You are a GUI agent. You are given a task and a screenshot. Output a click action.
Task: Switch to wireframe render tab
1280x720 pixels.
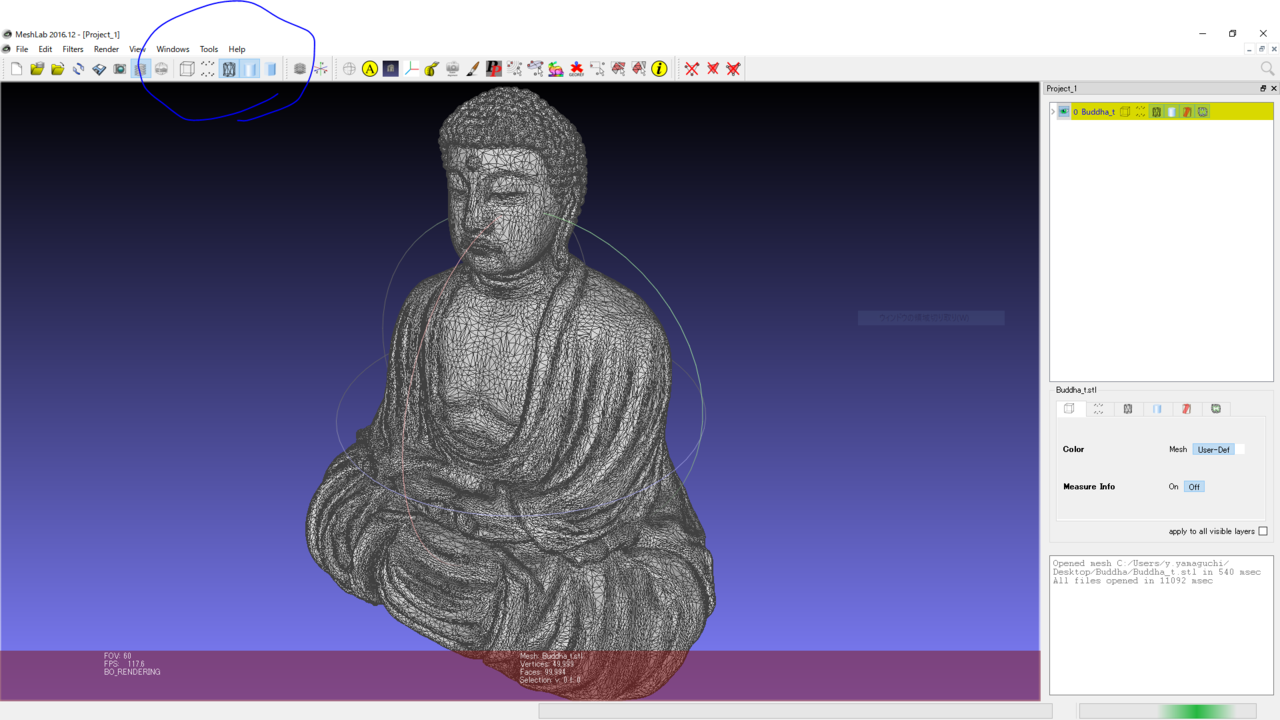1128,409
